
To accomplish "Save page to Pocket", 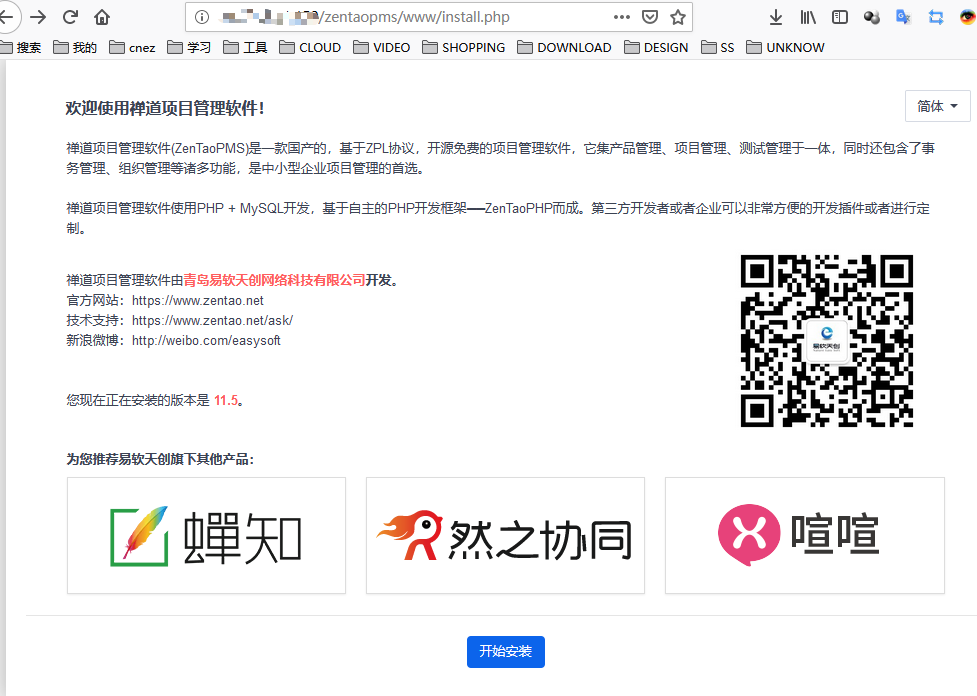I will [x=650, y=17].
